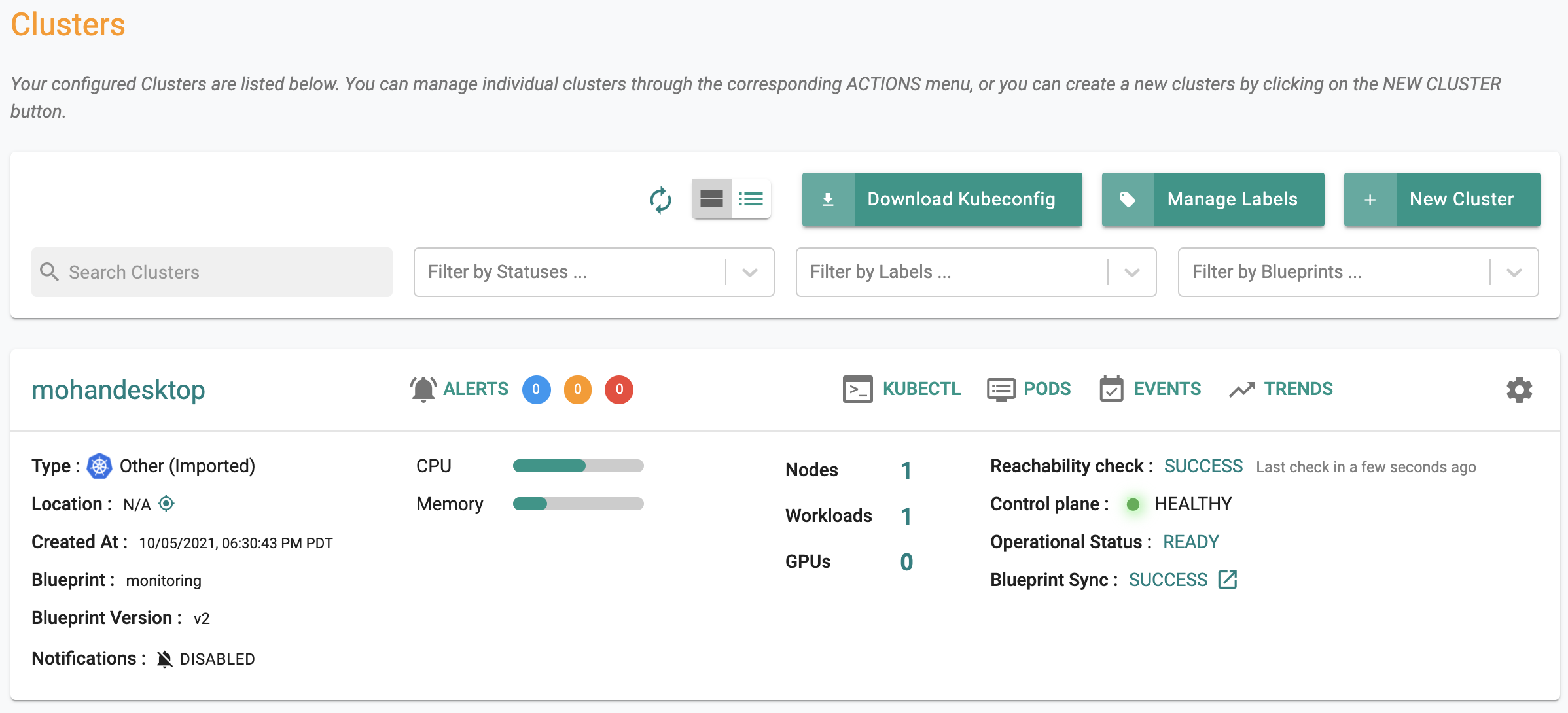Click the refresh clusters icon
This screenshot has height=713, width=1568.
tap(660, 200)
